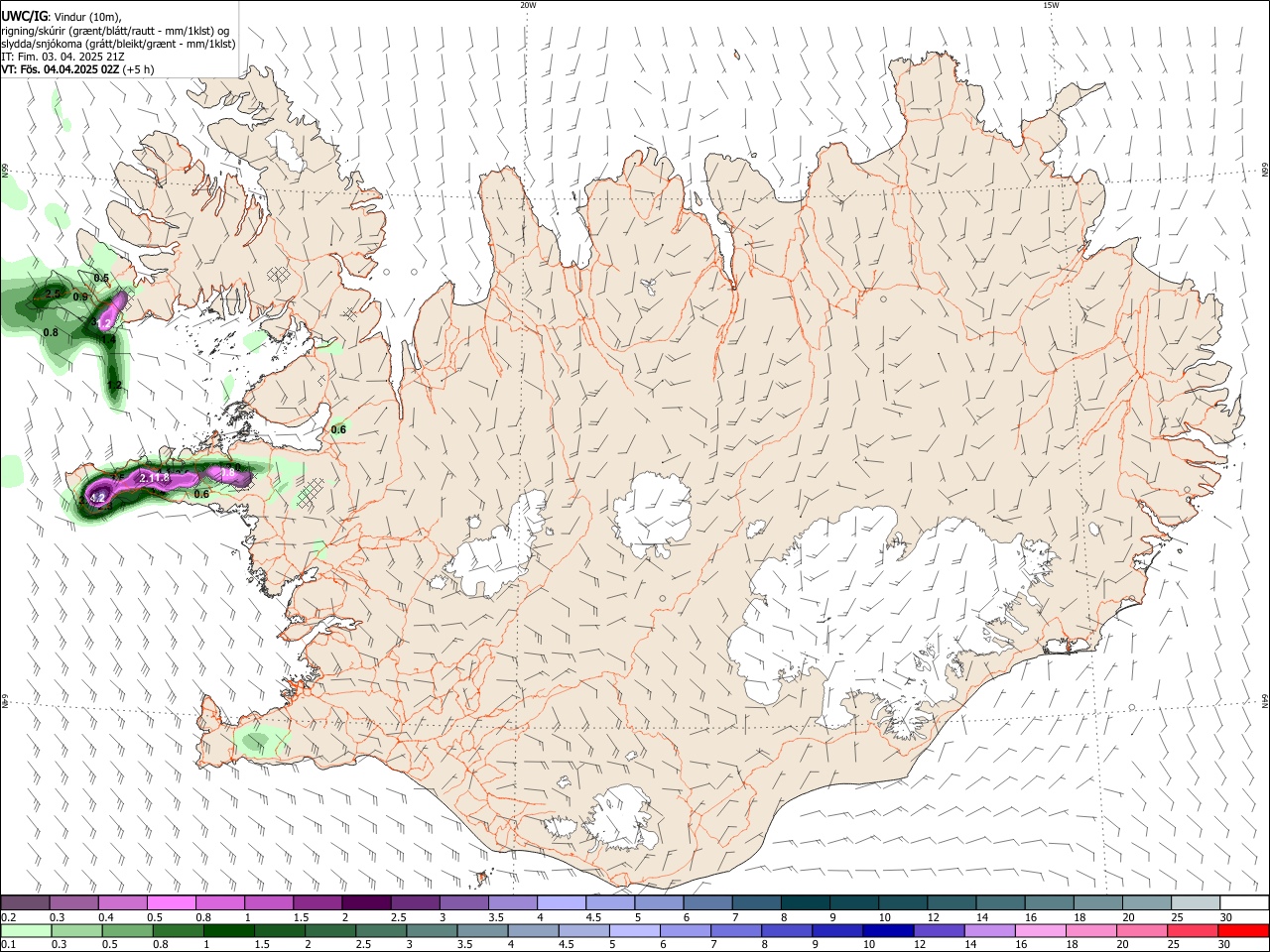This screenshot has width=1270, height=952.
Task: Click the darkest green 1 swatch in lower legend
Action: coord(229,931)
